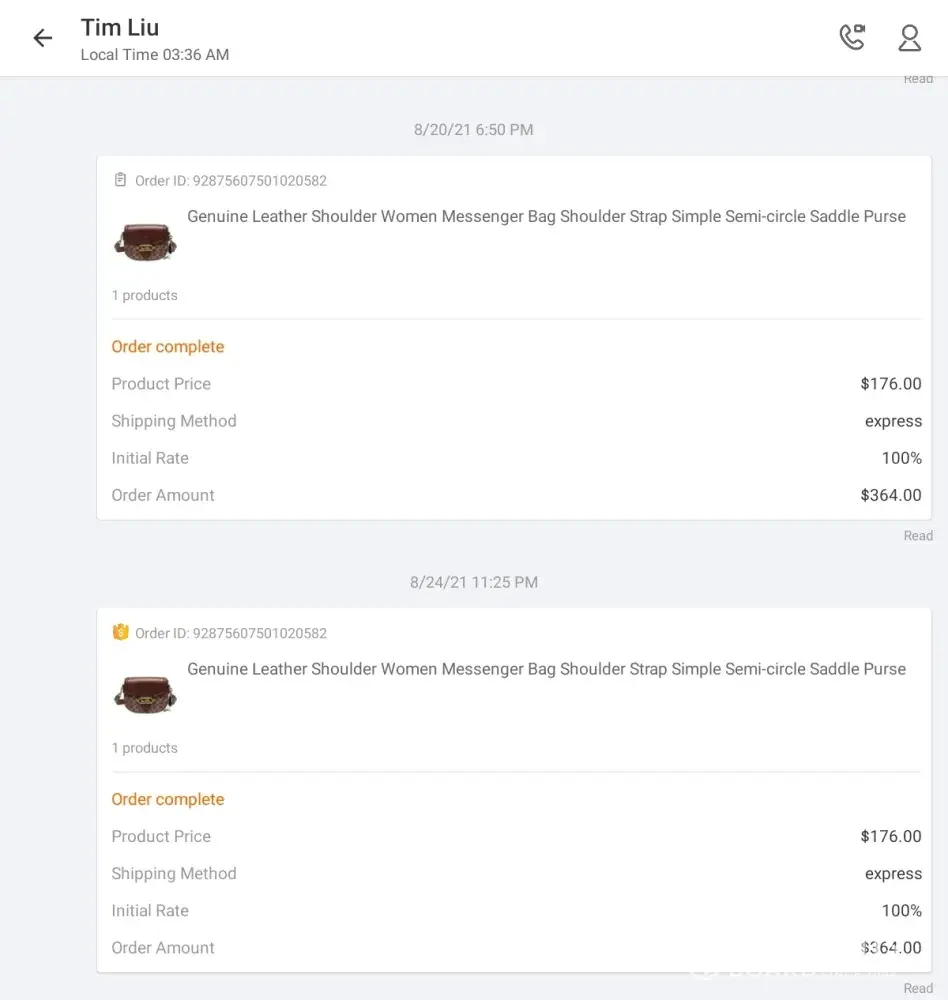This screenshot has width=948, height=1000.
Task: Click '1 products' on first order card
Action: [145, 296]
